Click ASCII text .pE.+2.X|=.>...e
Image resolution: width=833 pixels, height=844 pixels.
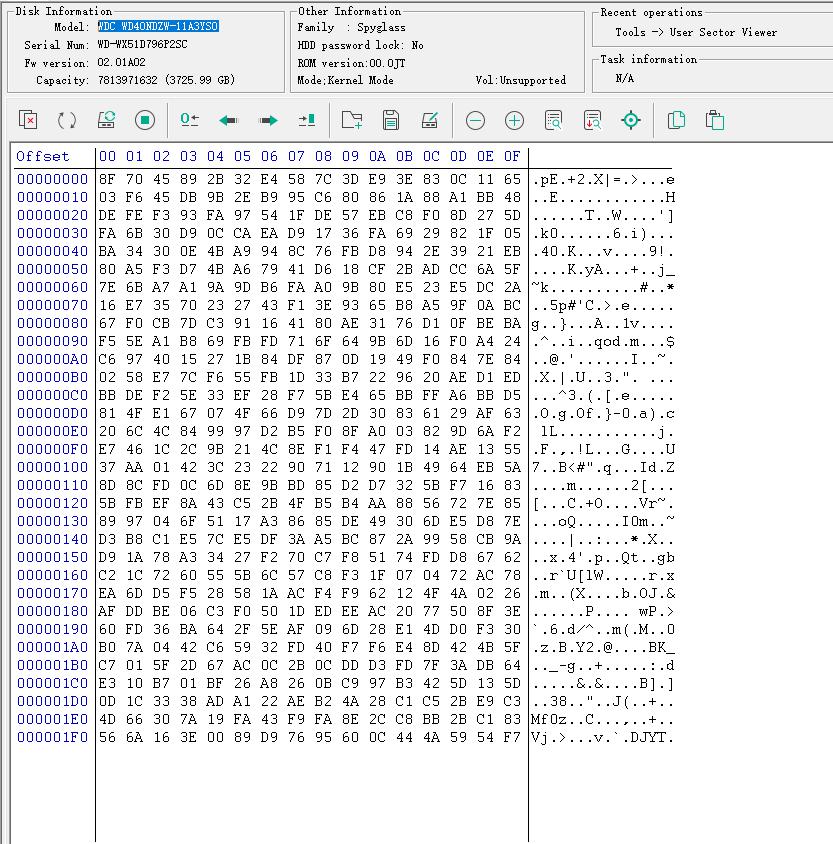tap(603, 179)
